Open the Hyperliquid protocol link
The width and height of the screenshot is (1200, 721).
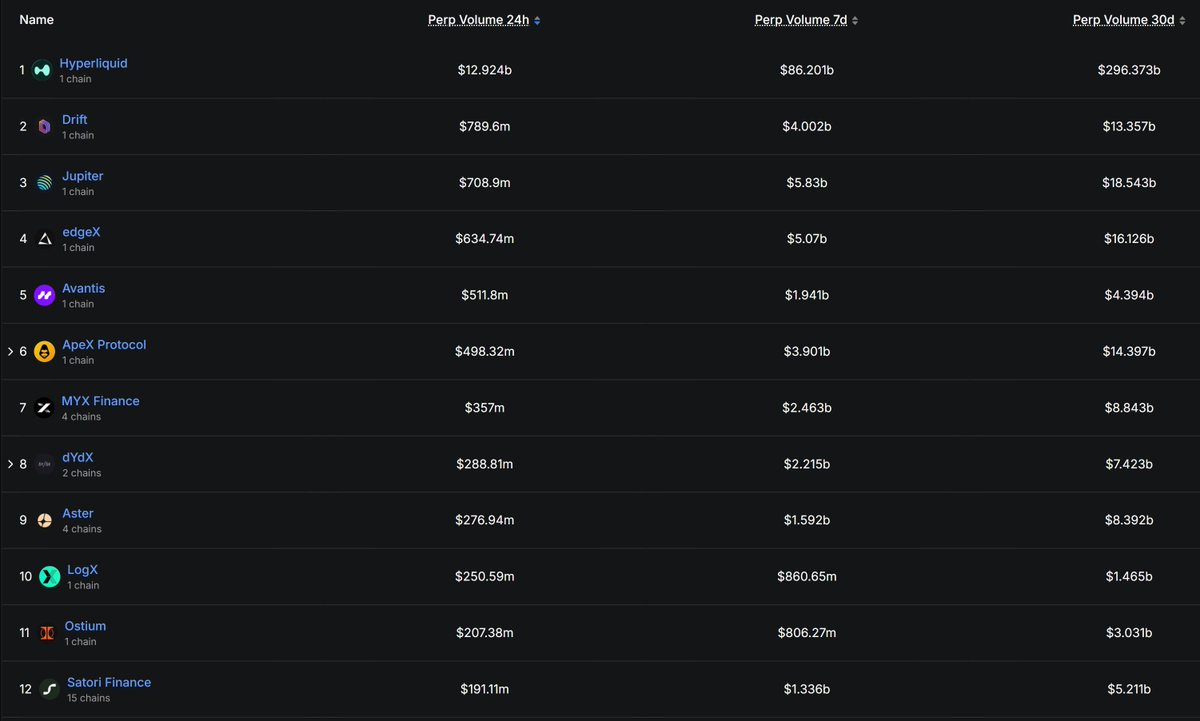click(x=93, y=63)
